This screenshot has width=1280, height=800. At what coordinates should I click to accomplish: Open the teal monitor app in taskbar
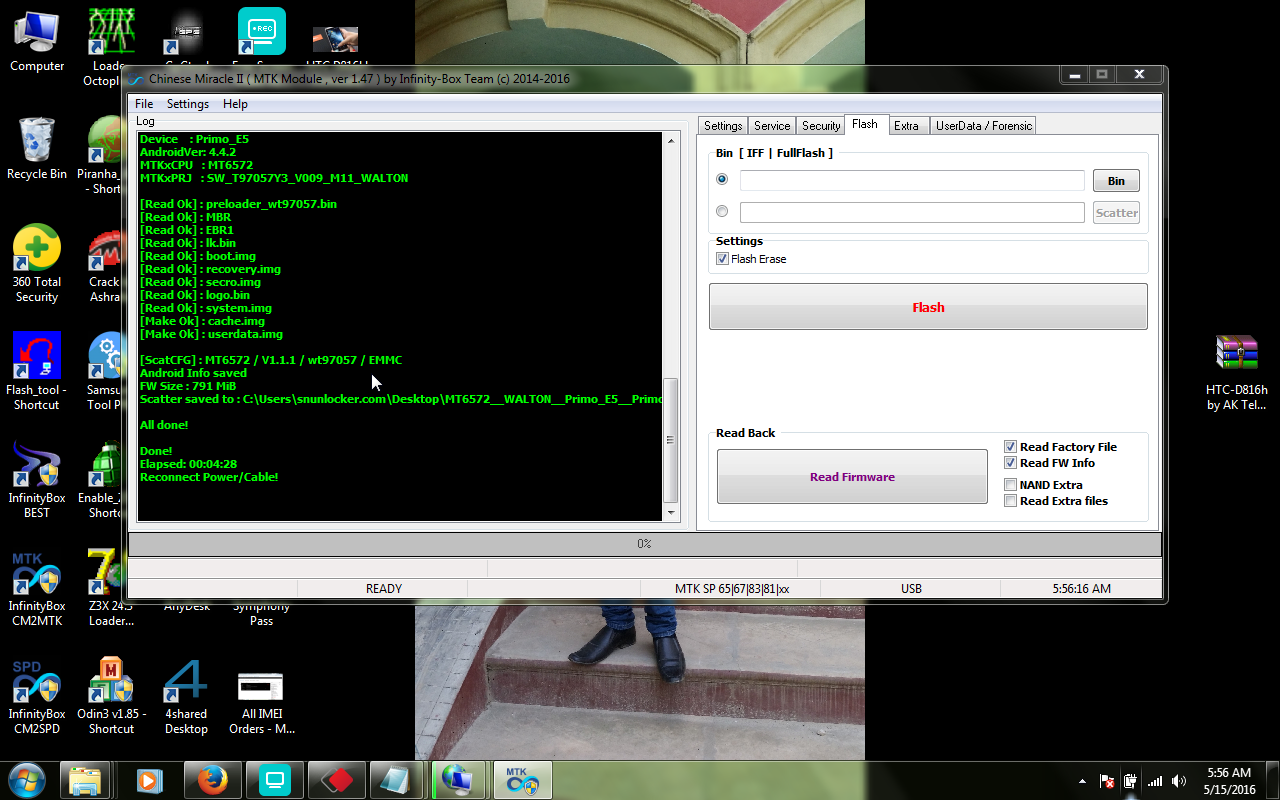pos(273,780)
